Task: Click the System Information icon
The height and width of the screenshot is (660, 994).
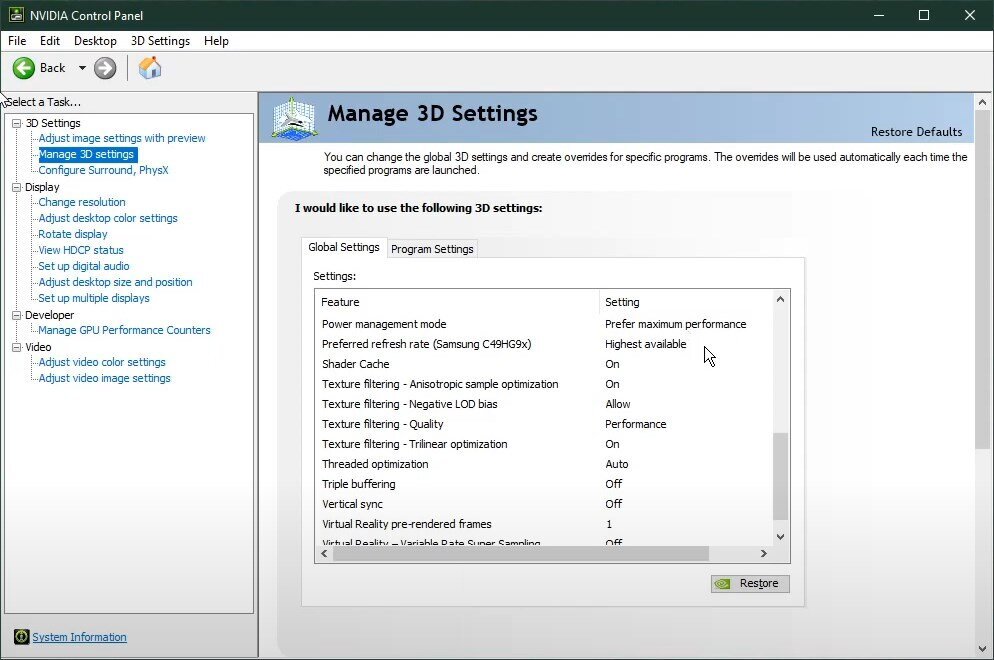Action: 21,637
